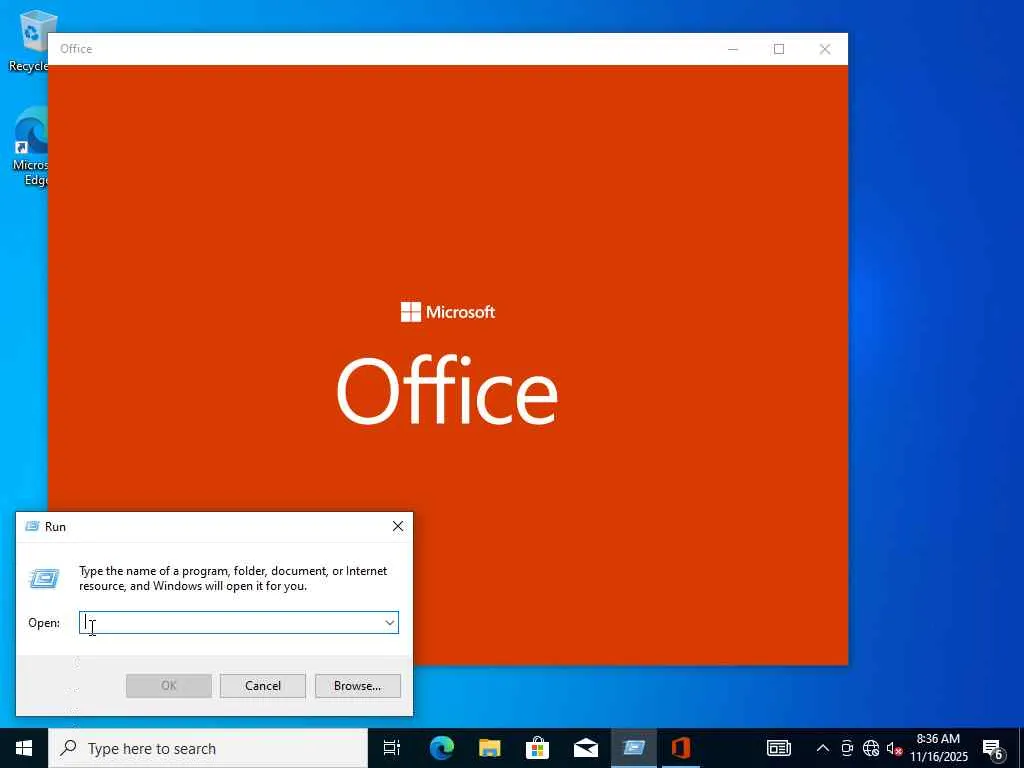Viewport: 1024px width, 768px height.
Task: Open the Mail app from the taskbar
Action: click(x=586, y=748)
